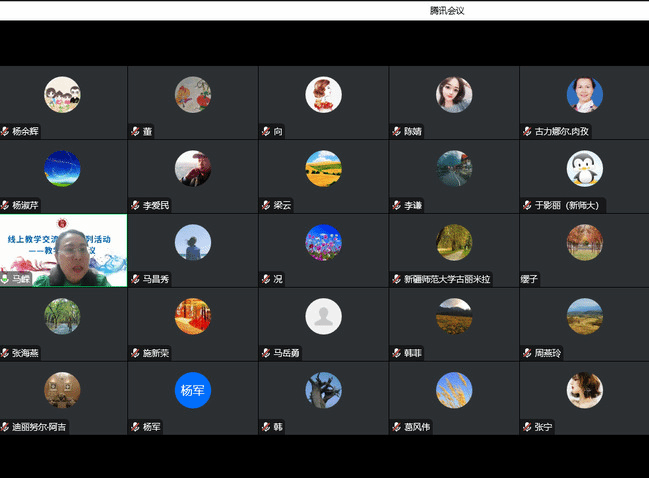Click the muted microphone icon next to 陈婧
The image size is (649, 478).
(x=396, y=131)
